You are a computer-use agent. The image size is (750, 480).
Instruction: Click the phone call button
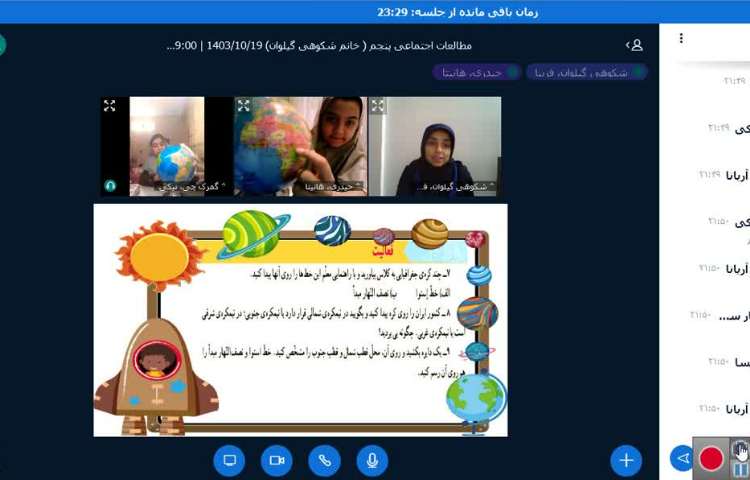tap(324, 460)
